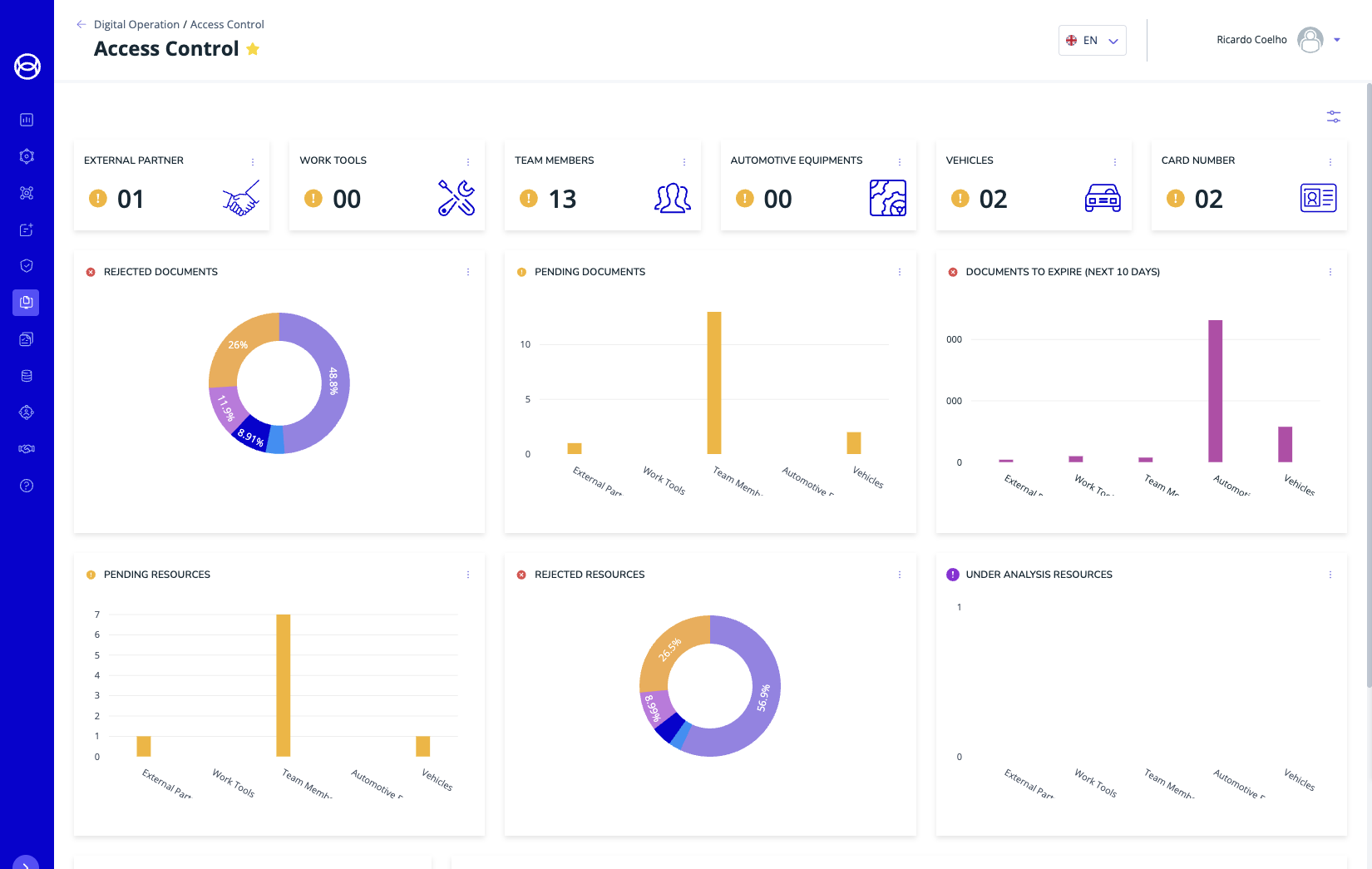Open Rejected Documents card options menu

tap(468, 272)
